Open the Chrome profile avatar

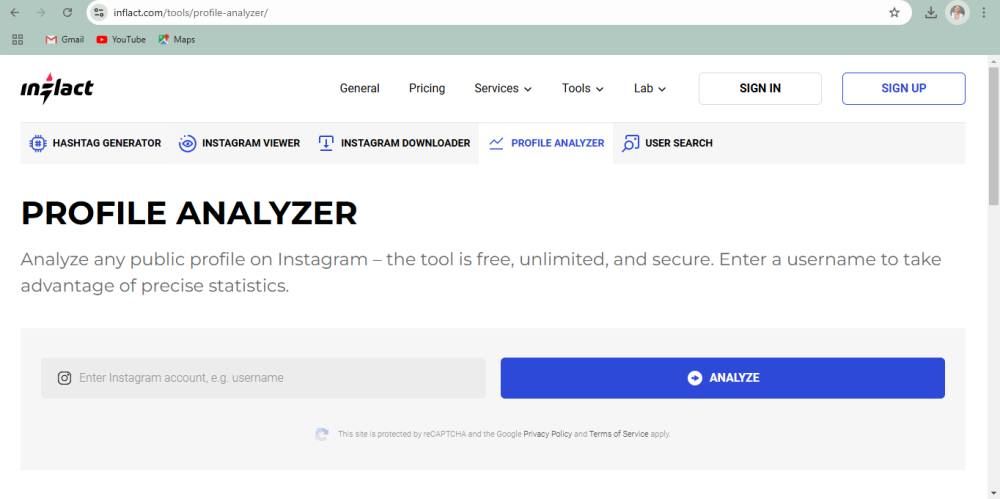957,13
